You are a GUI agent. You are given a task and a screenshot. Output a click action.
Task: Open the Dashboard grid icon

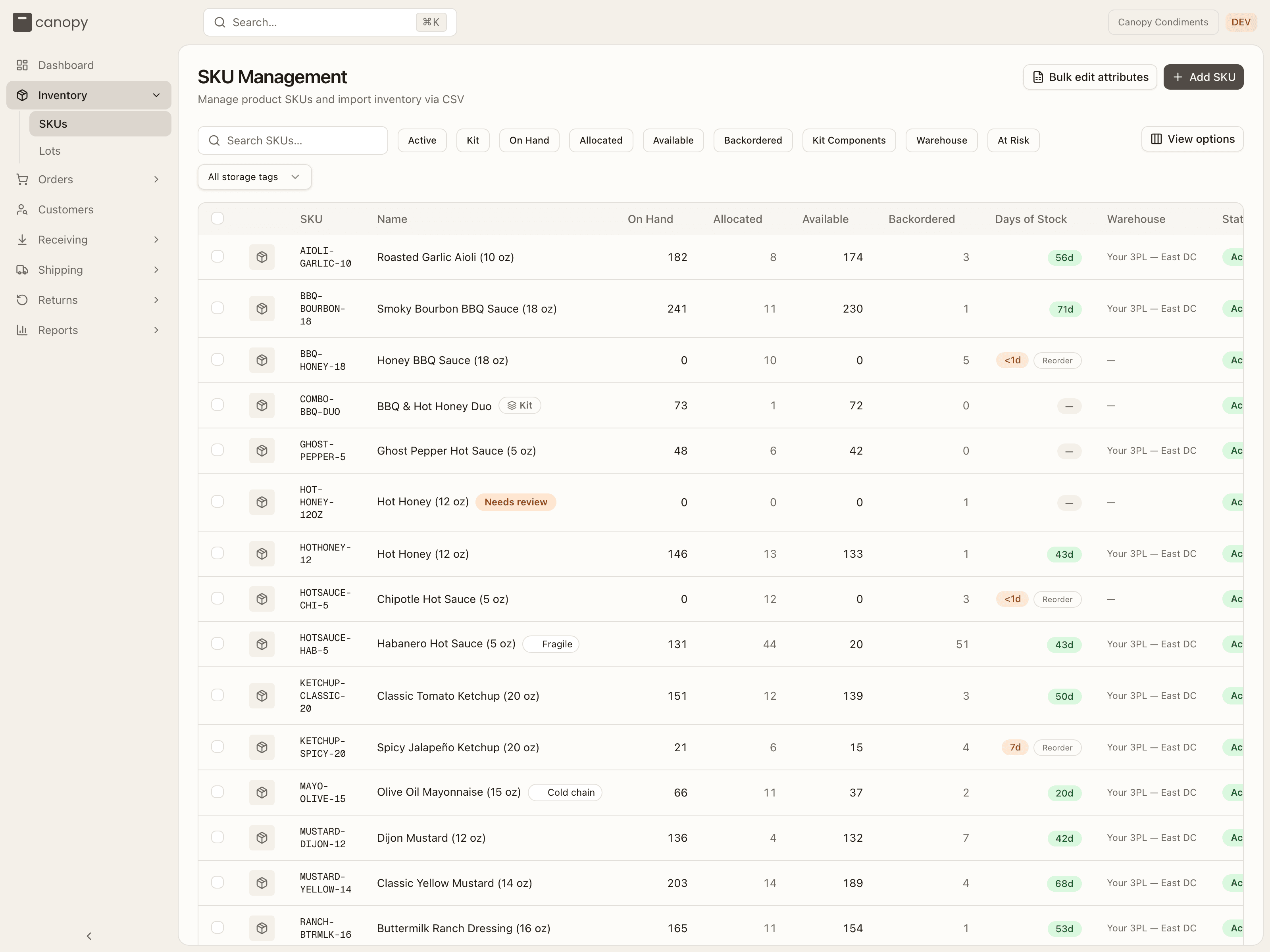[22, 65]
